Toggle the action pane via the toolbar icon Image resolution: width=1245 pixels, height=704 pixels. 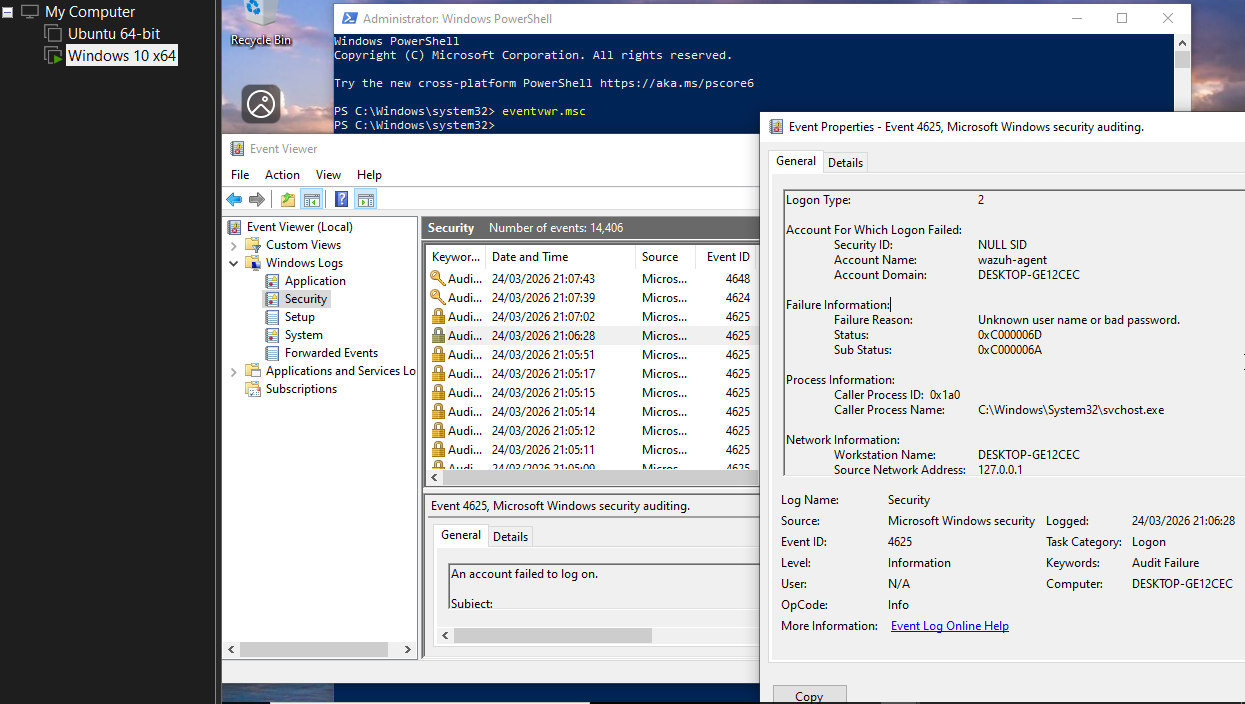coord(364,198)
